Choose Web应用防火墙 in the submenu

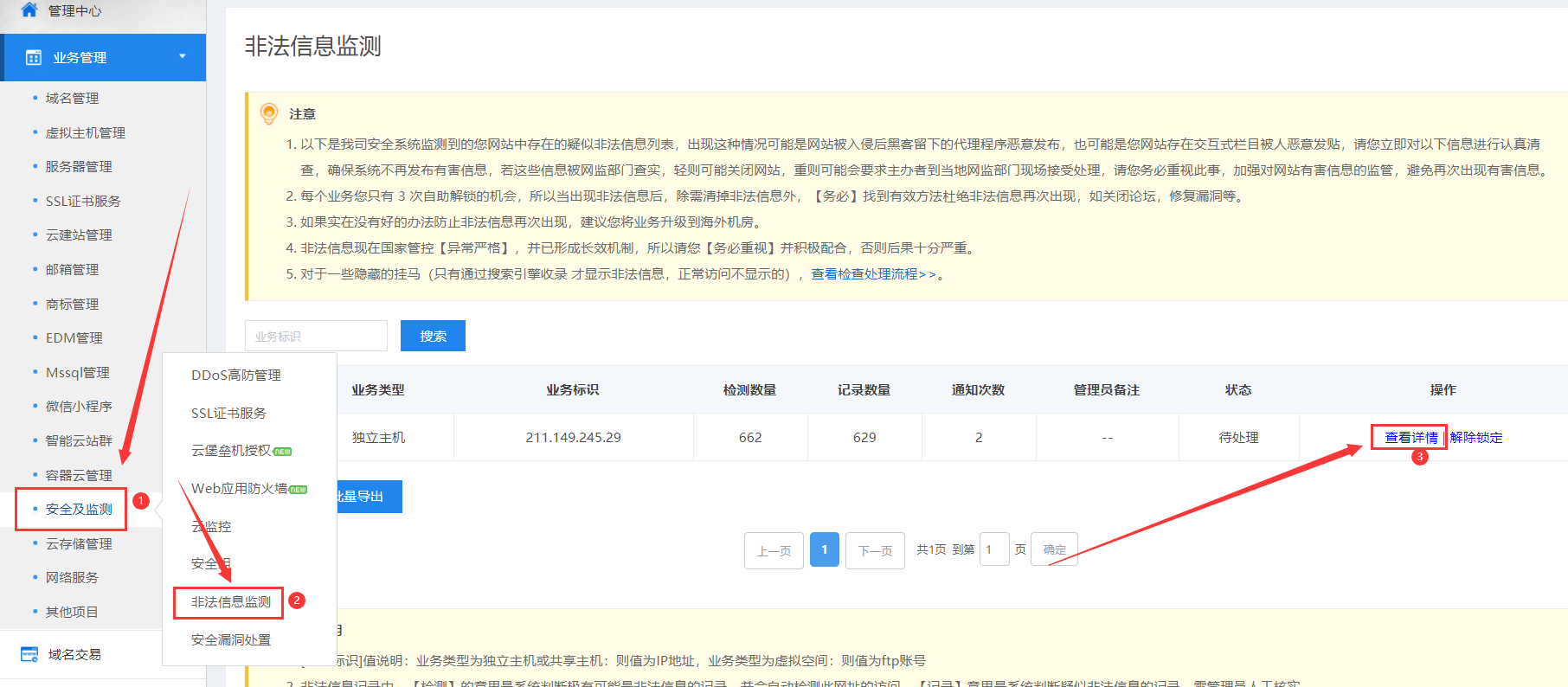[x=239, y=489]
